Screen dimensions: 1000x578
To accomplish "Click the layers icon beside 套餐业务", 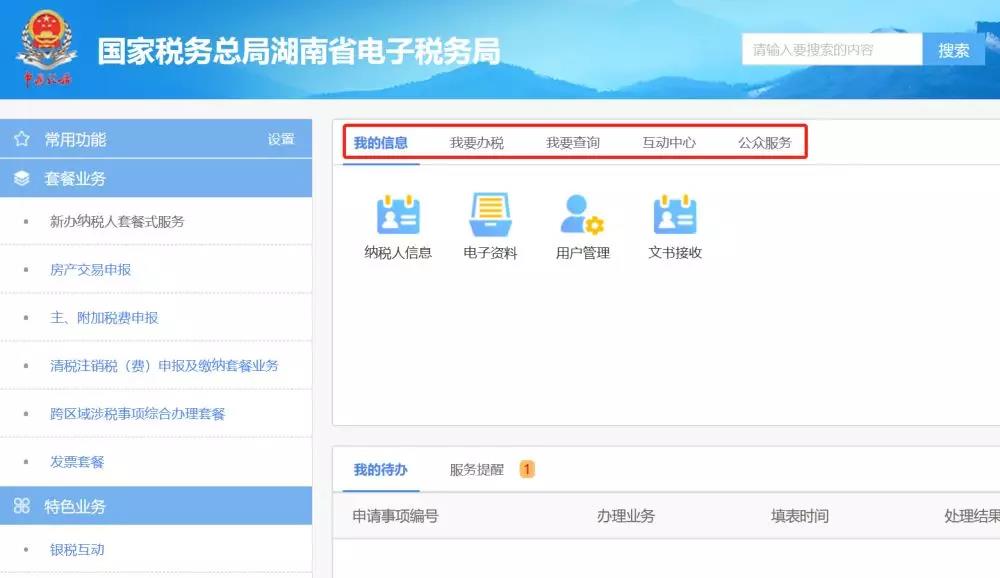I will [21, 179].
